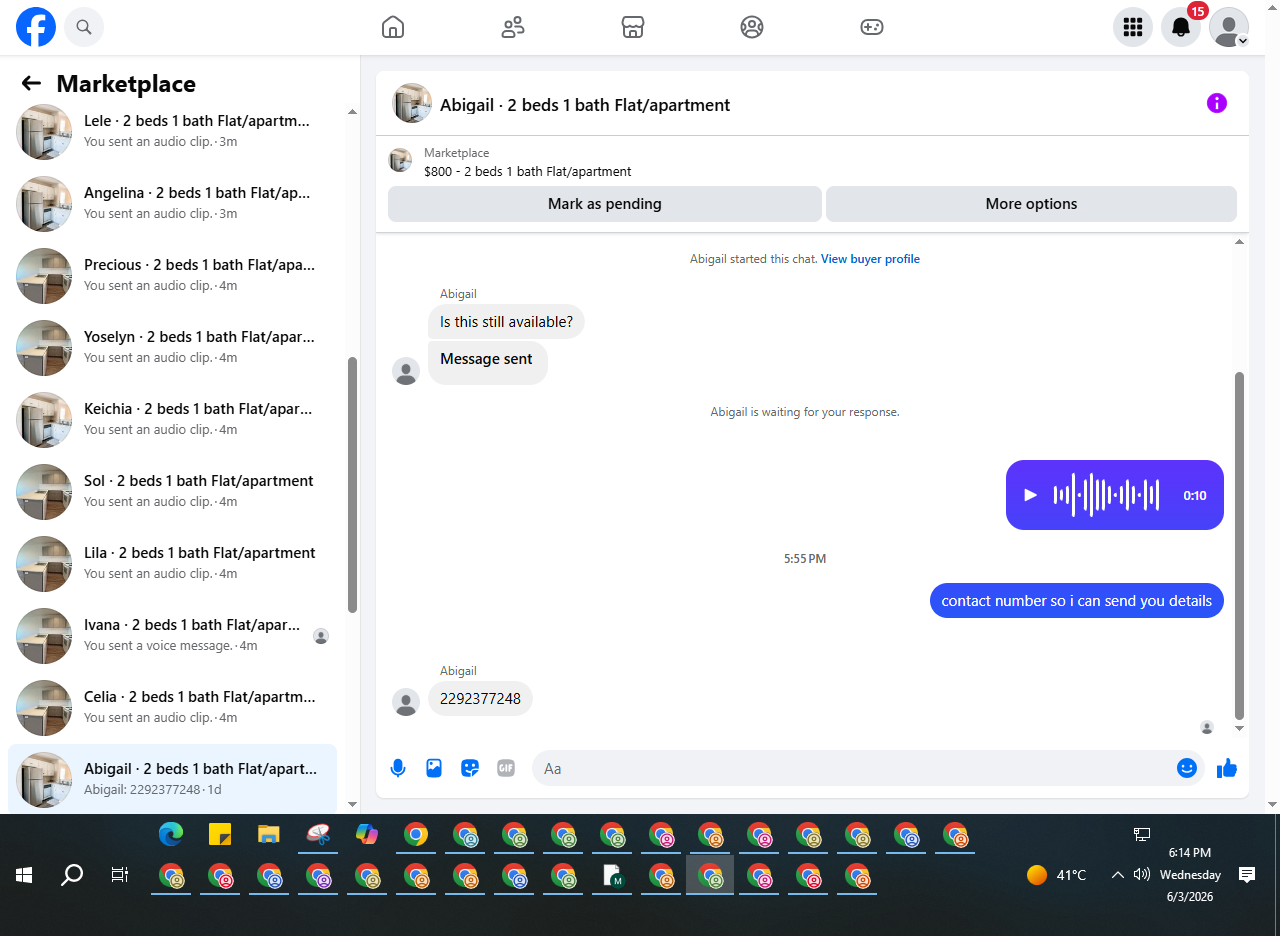Click the "contact number so i can send" message
1280x936 pixels.
tap(1077, 601)
